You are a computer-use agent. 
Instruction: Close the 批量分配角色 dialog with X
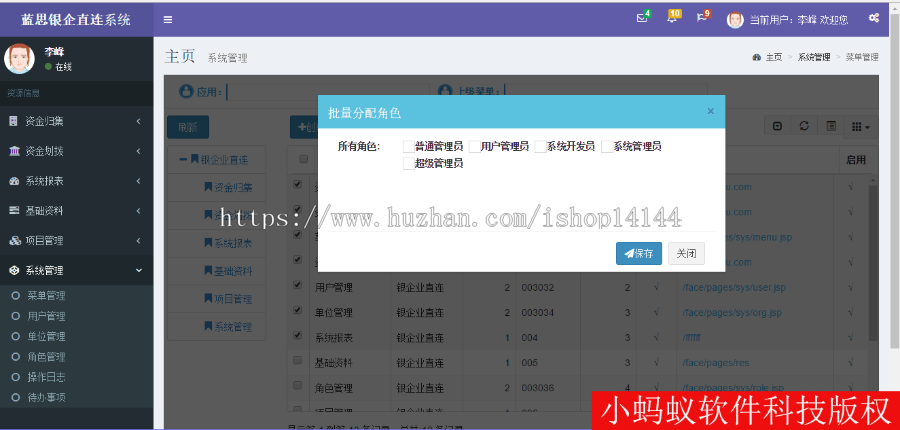(711, 111)
